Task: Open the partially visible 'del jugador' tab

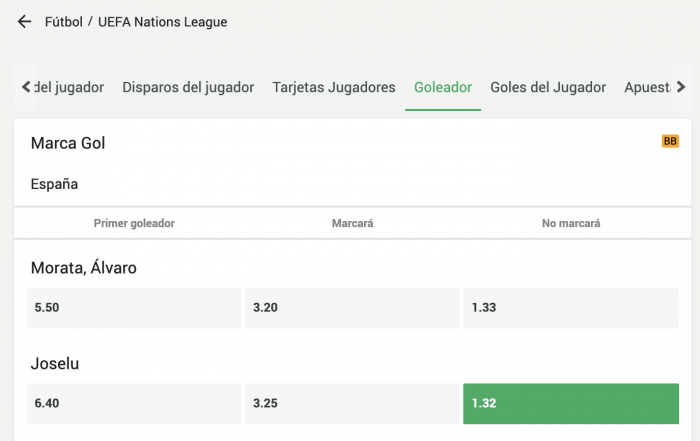Action: pos(70,87)
